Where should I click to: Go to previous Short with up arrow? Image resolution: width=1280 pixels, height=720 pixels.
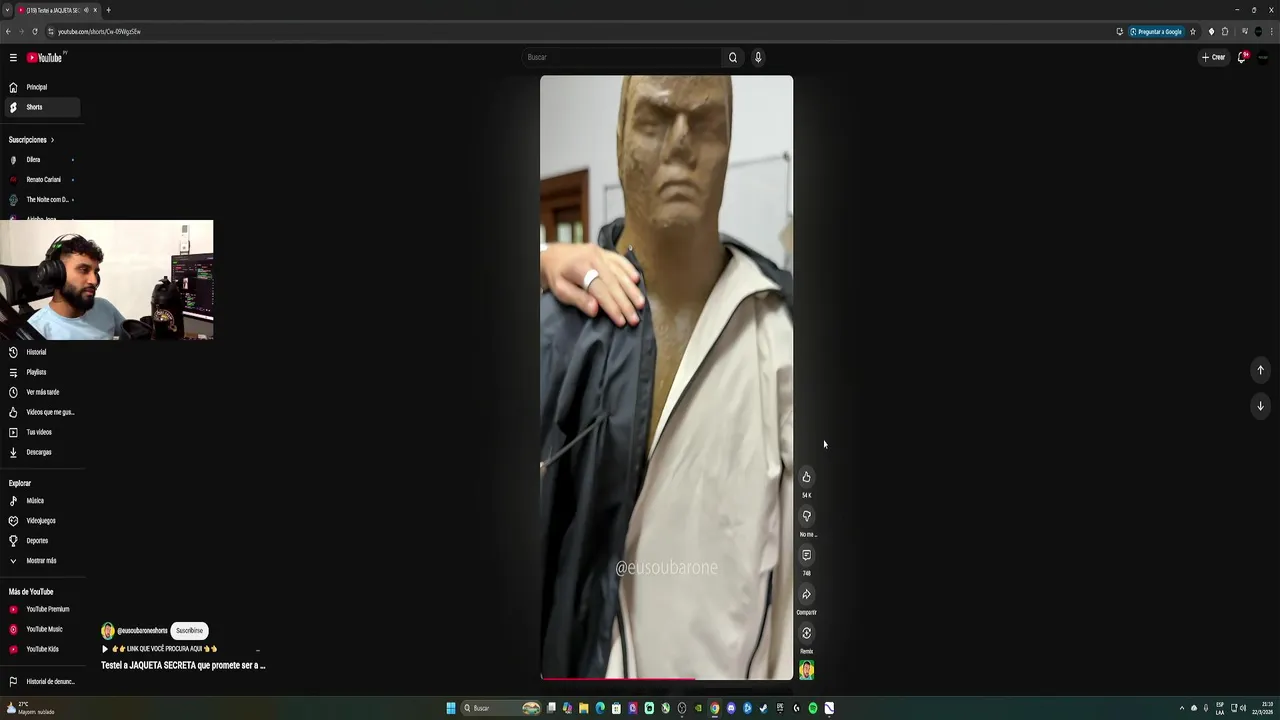point(1260,370)
